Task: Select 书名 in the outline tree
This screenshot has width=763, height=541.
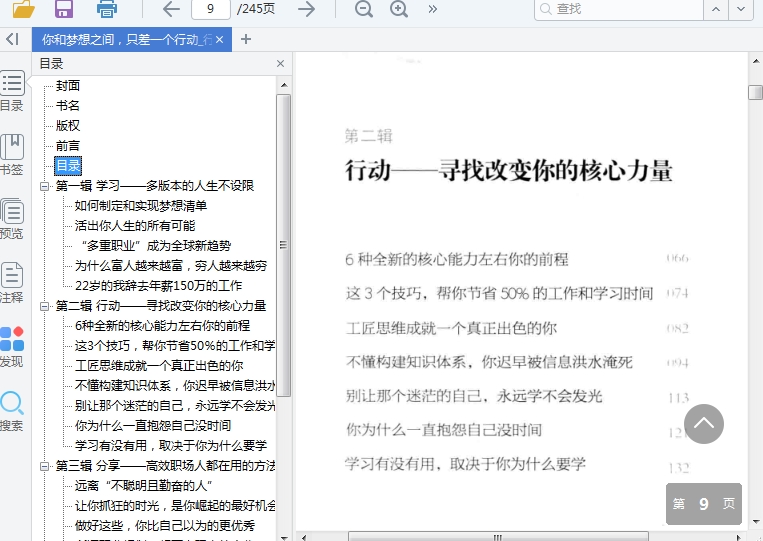Action: [68, 106]
